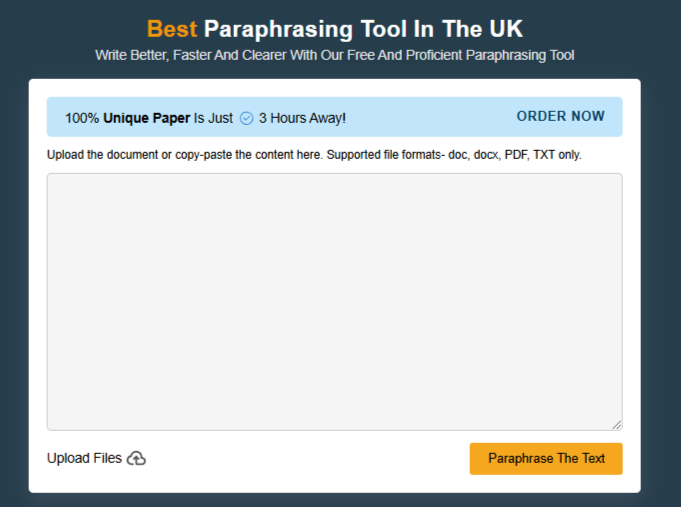Image resolution: width=681 pixels, height=507 pixels.
Task: Click the blue checkmark circle icon
Action: tap(246, 118)
